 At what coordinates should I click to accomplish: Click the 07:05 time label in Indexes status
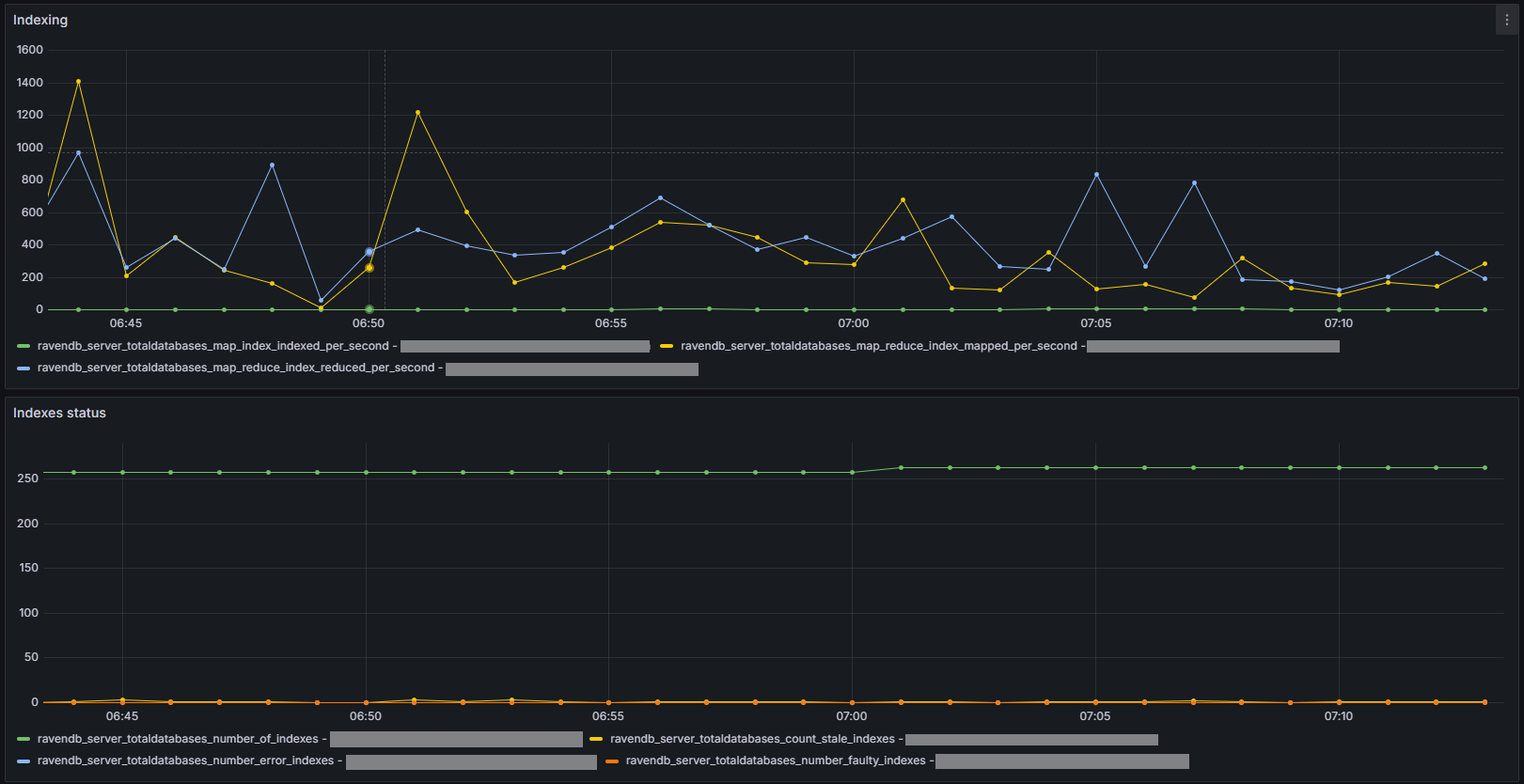pyautogui.click(x=1095, y=716)
